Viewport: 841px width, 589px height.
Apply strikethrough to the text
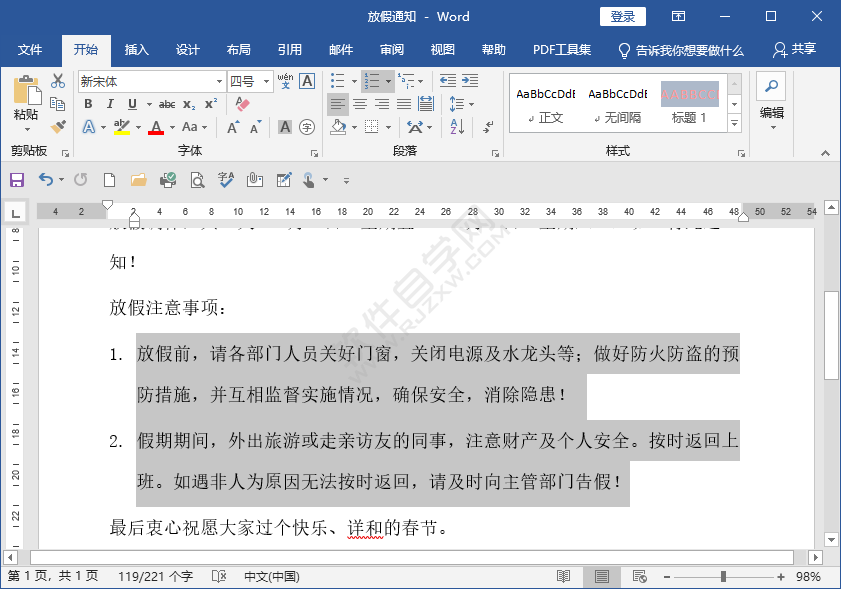(167, 103)
